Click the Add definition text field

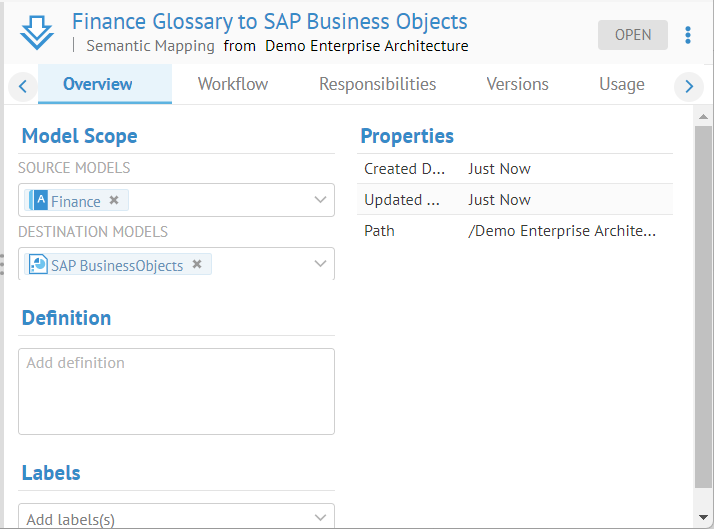coord(176,391)
